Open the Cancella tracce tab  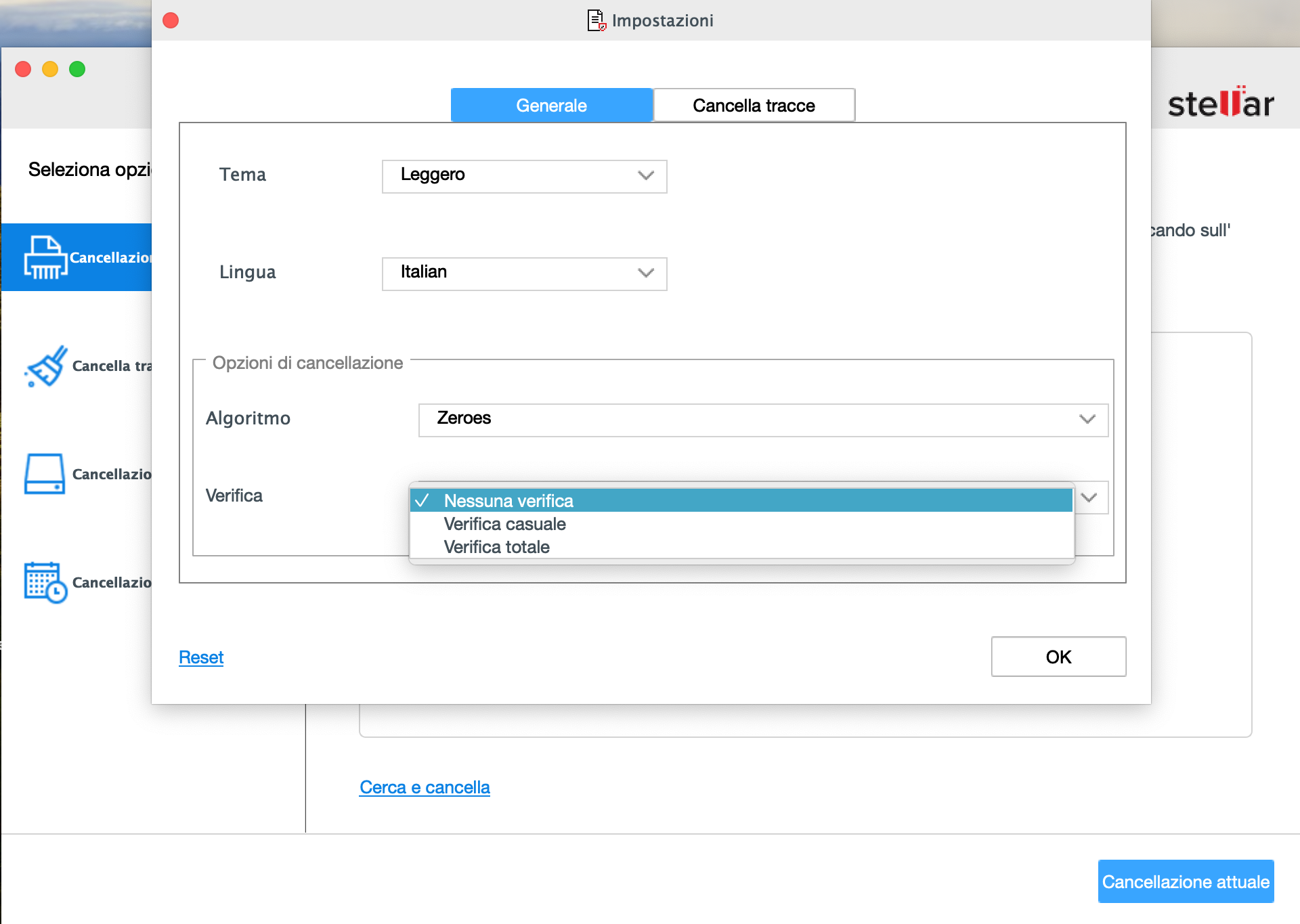pos(754,105)
